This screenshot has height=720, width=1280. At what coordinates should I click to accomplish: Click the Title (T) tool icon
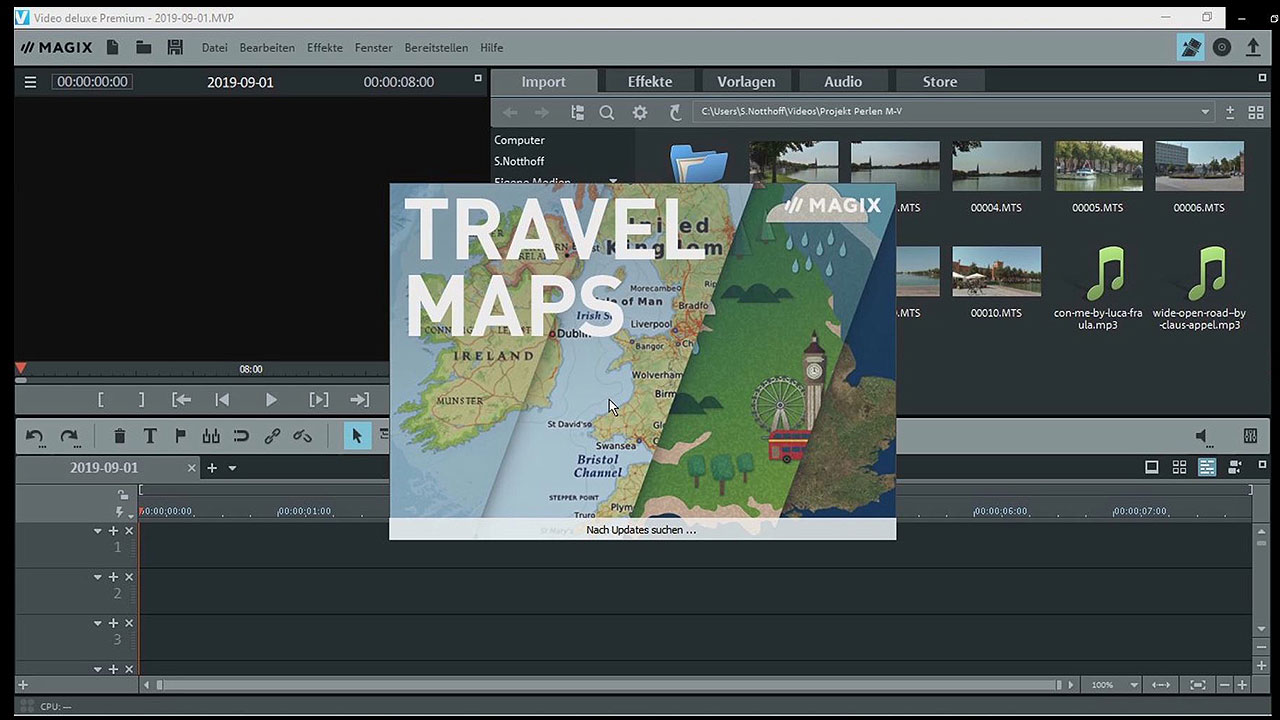coord(150,436)
